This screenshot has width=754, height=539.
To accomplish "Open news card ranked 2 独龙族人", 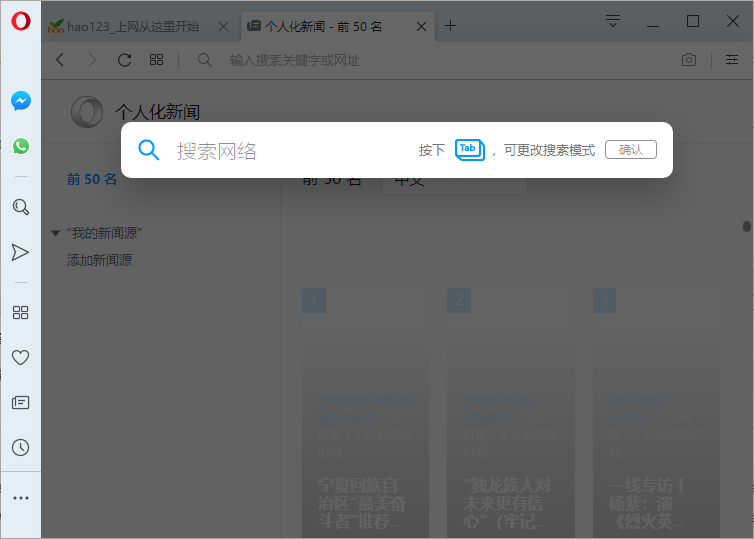I will (x=511, y=413).
